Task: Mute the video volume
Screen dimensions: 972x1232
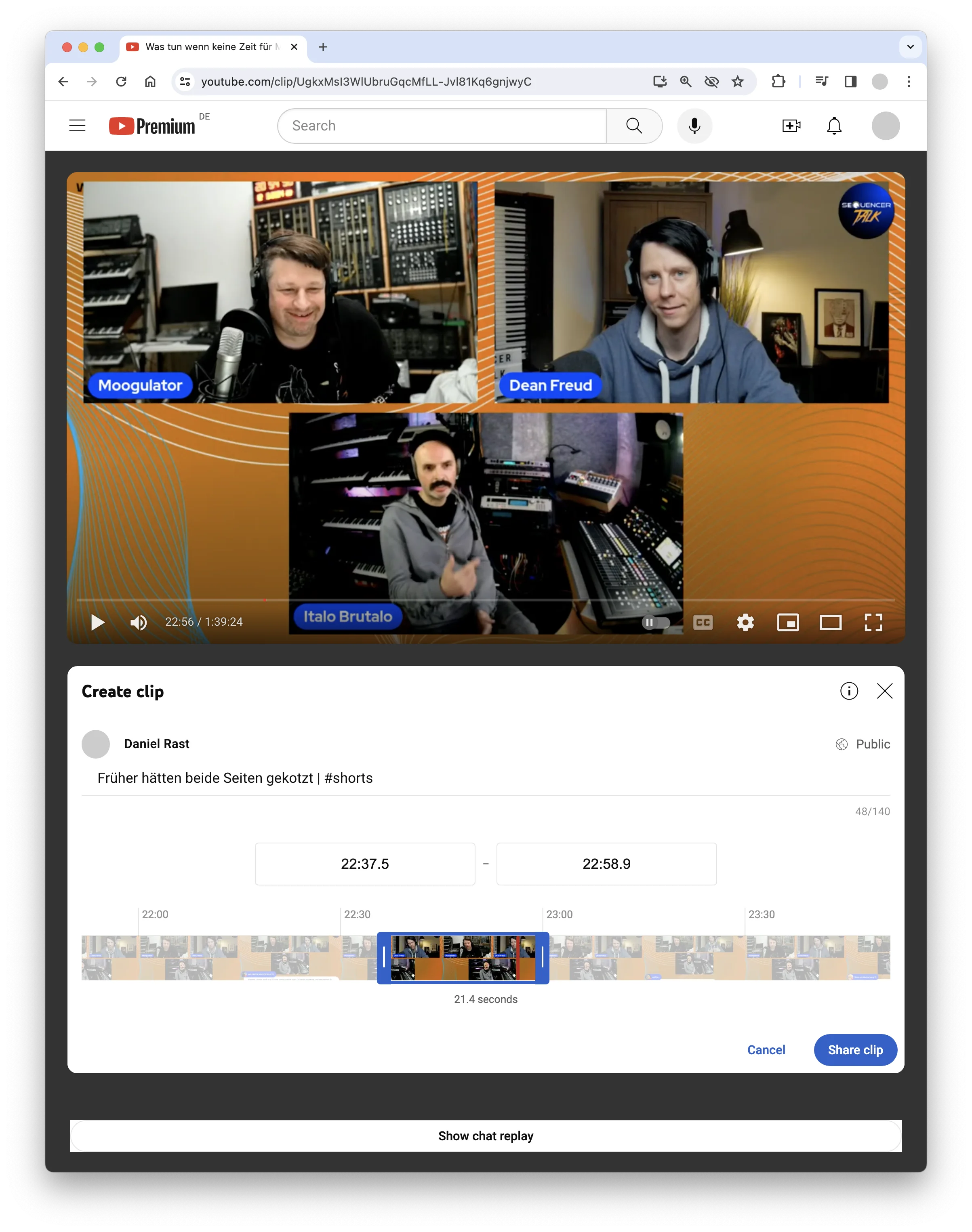Action: pyautogui.click(x=138, y=622)
